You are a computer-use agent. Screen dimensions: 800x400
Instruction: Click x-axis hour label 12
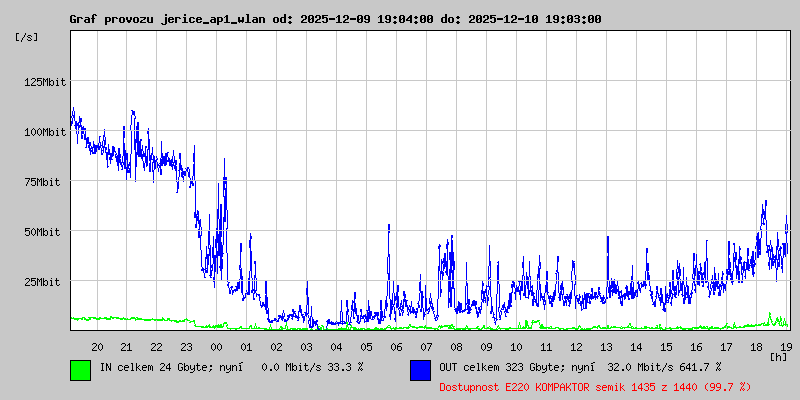(576, 347)
